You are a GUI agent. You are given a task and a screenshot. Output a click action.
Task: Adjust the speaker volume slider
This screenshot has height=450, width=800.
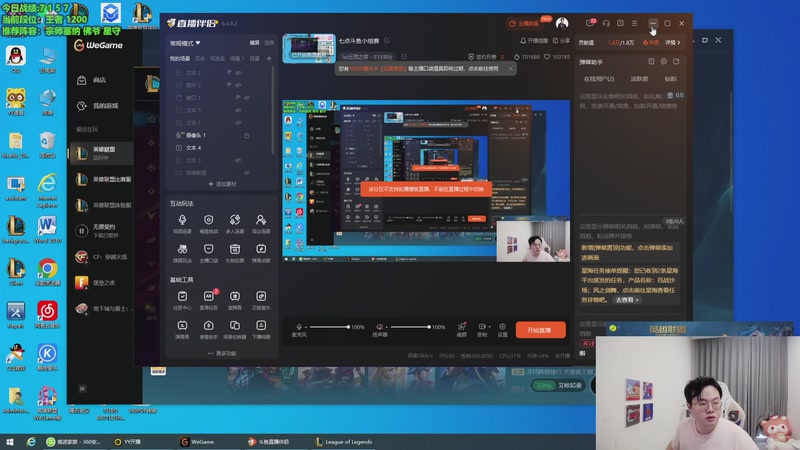[x=410, y=327]
